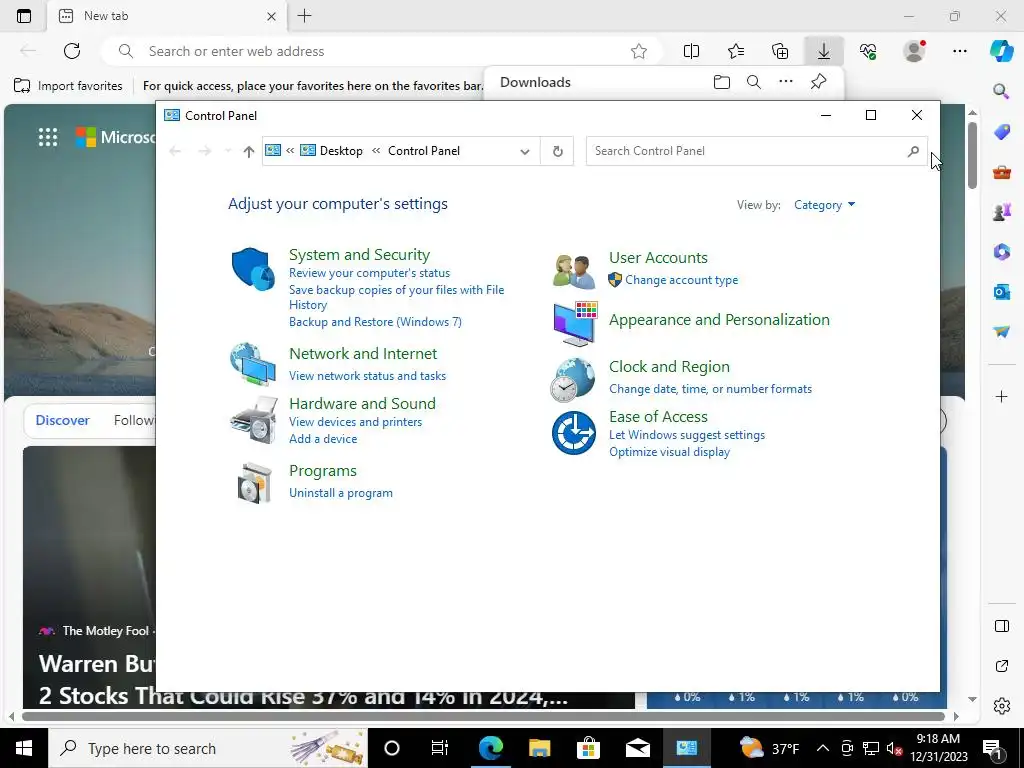This screenshot has height=768, width=1024.
Task: Click Review your computer's status
Action: 369,273
